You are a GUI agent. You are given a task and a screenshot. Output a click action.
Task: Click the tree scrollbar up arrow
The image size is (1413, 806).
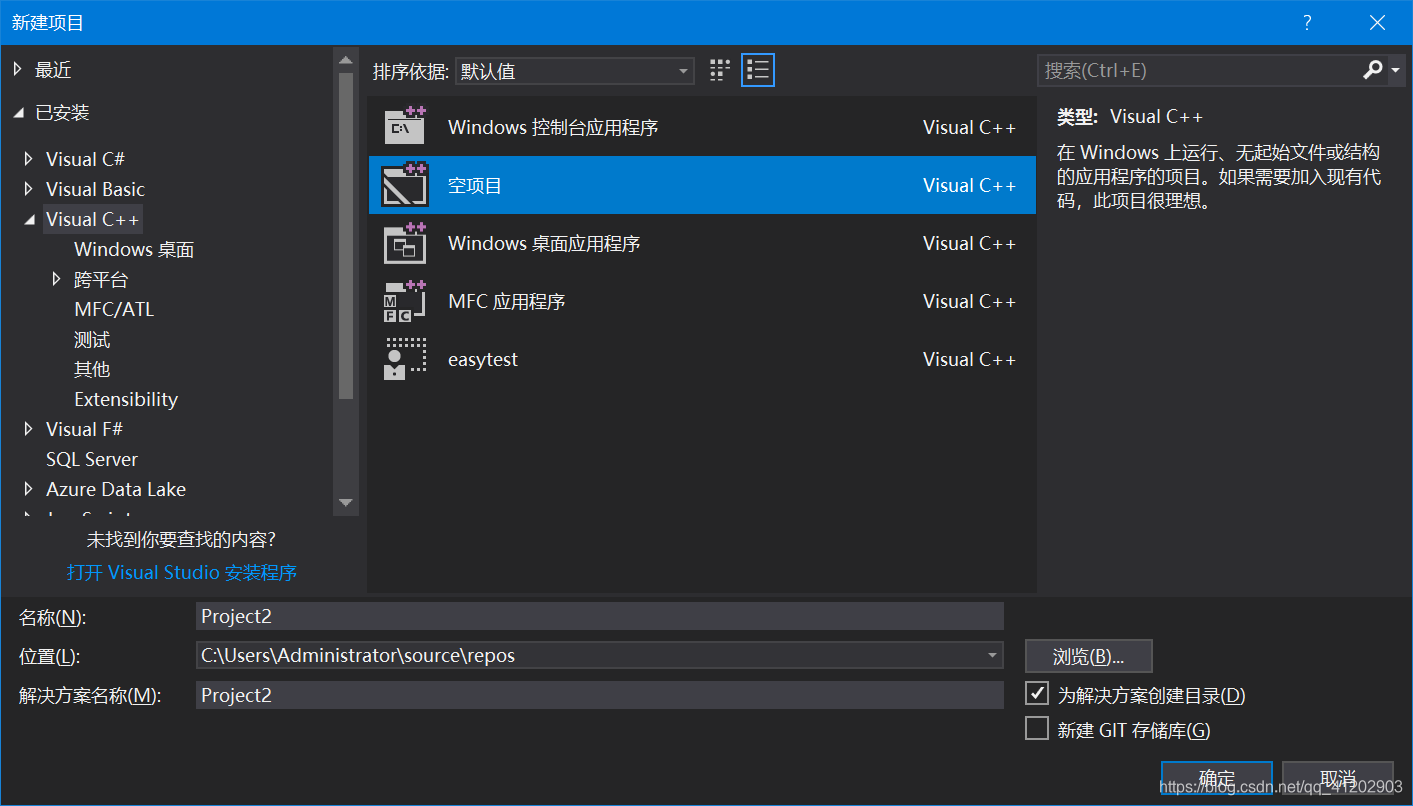pyautogui.click(x=346, y=61)
